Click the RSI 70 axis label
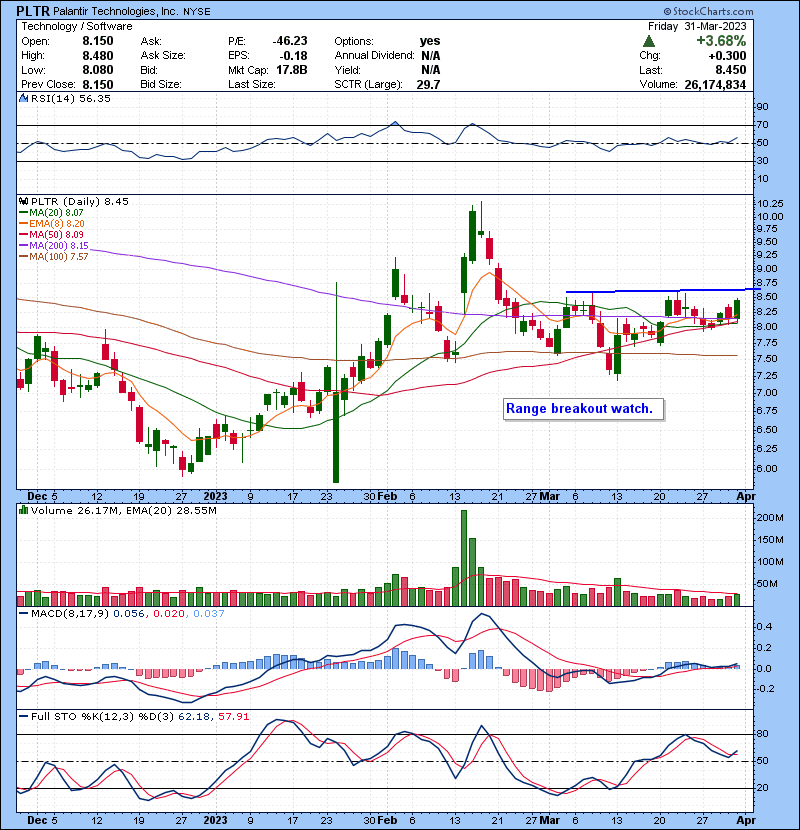This screenshot has width=800, height=830. pyautogui.click(x=763, y=125)
